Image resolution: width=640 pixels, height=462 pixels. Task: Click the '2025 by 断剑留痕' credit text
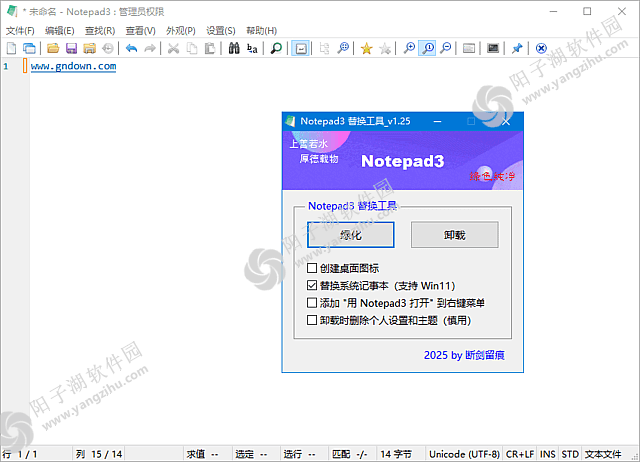pyautogui.click(x=464, y=355)
